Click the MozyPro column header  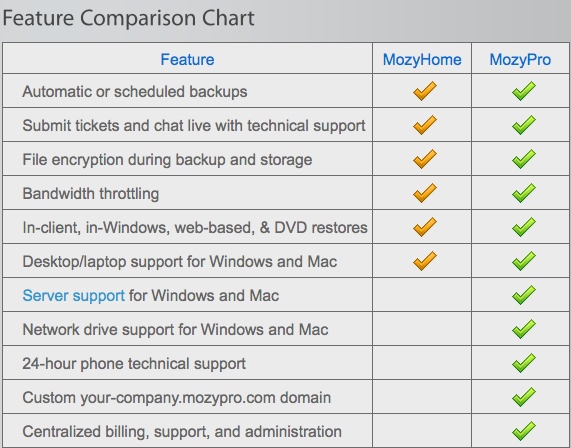coord(520,59)
